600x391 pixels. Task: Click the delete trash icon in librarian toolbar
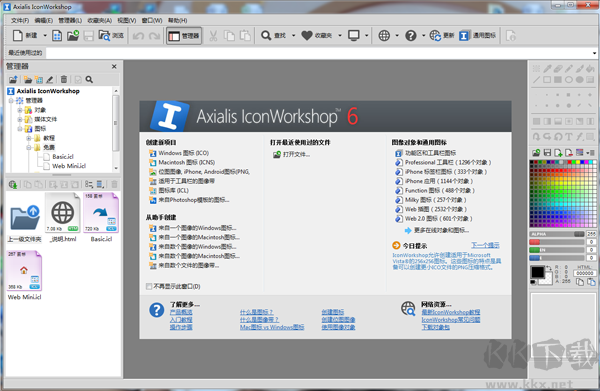(x=64, y=79)
